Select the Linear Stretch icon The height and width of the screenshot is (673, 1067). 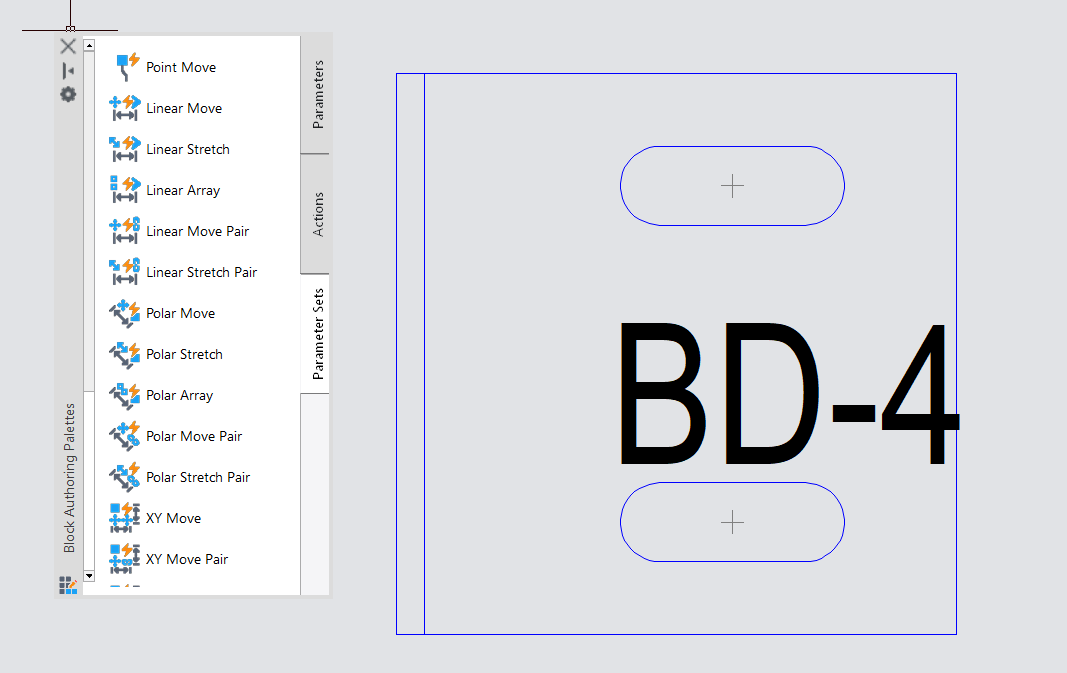click(125, 149)
